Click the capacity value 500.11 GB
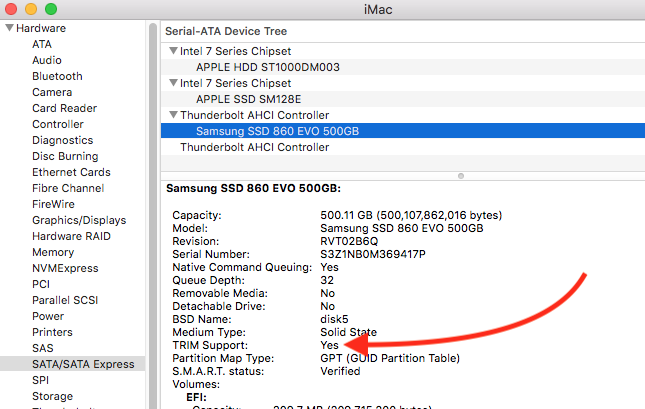 [411, 215]
